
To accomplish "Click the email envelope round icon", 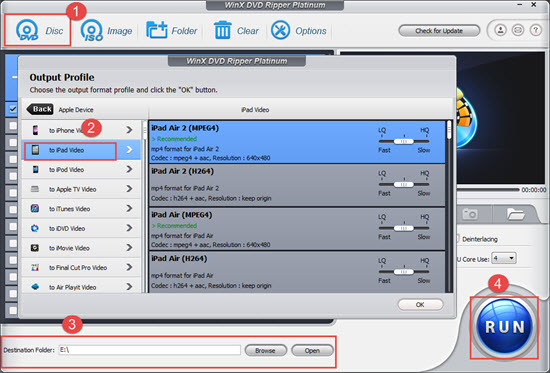I will click(x=518, y=30).
